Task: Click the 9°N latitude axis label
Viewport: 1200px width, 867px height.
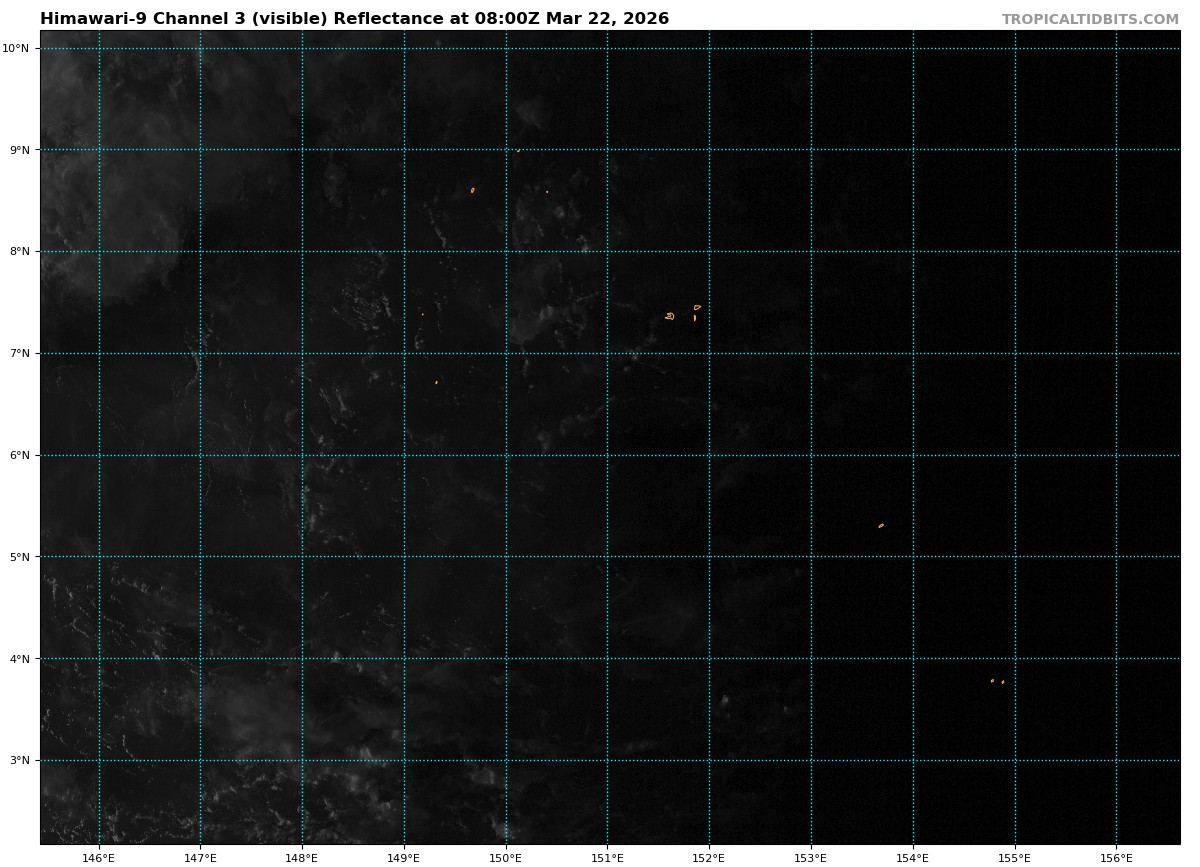Action: point(21,150)
